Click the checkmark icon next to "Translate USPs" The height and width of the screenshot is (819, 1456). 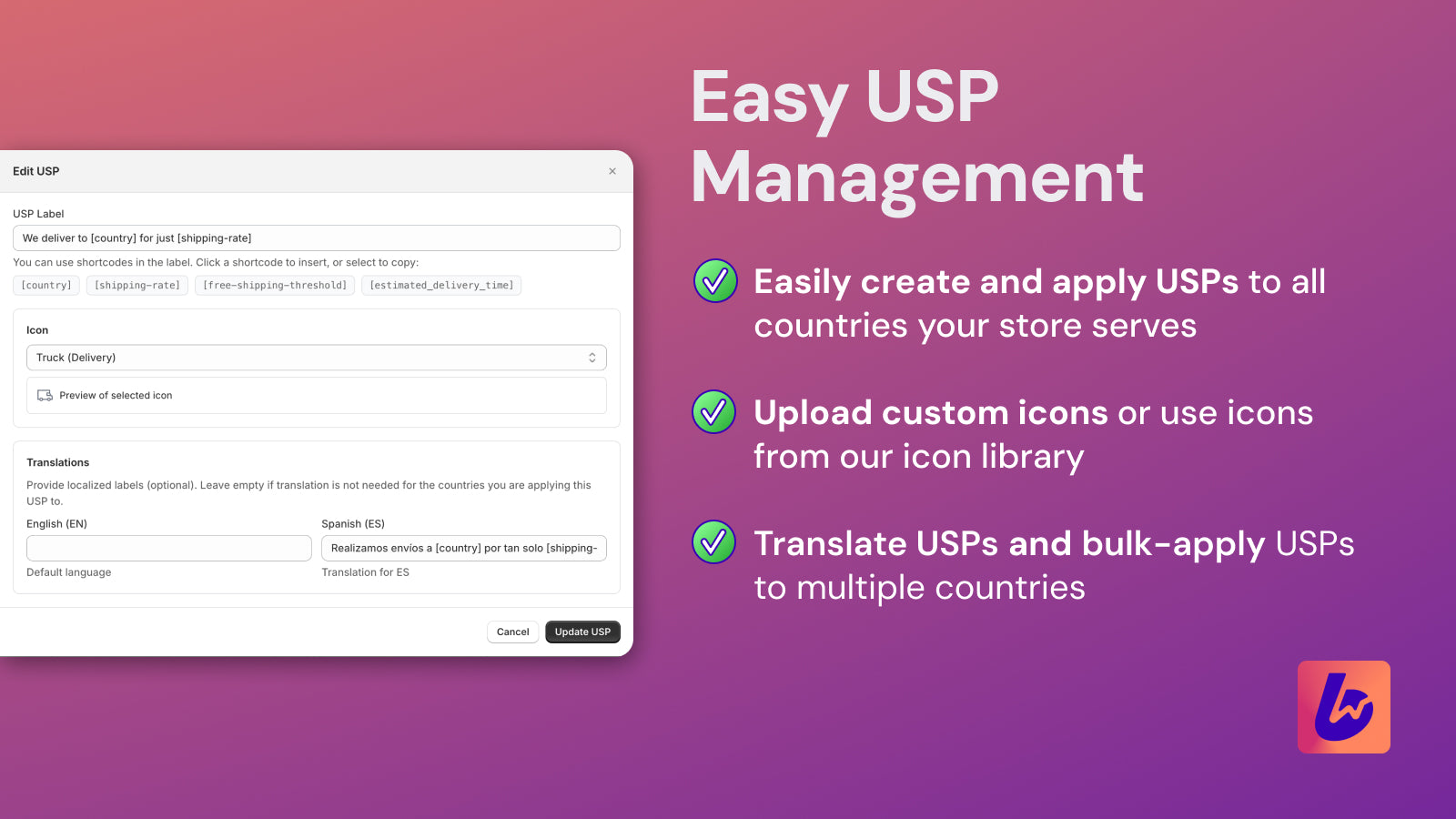[713, 543]
